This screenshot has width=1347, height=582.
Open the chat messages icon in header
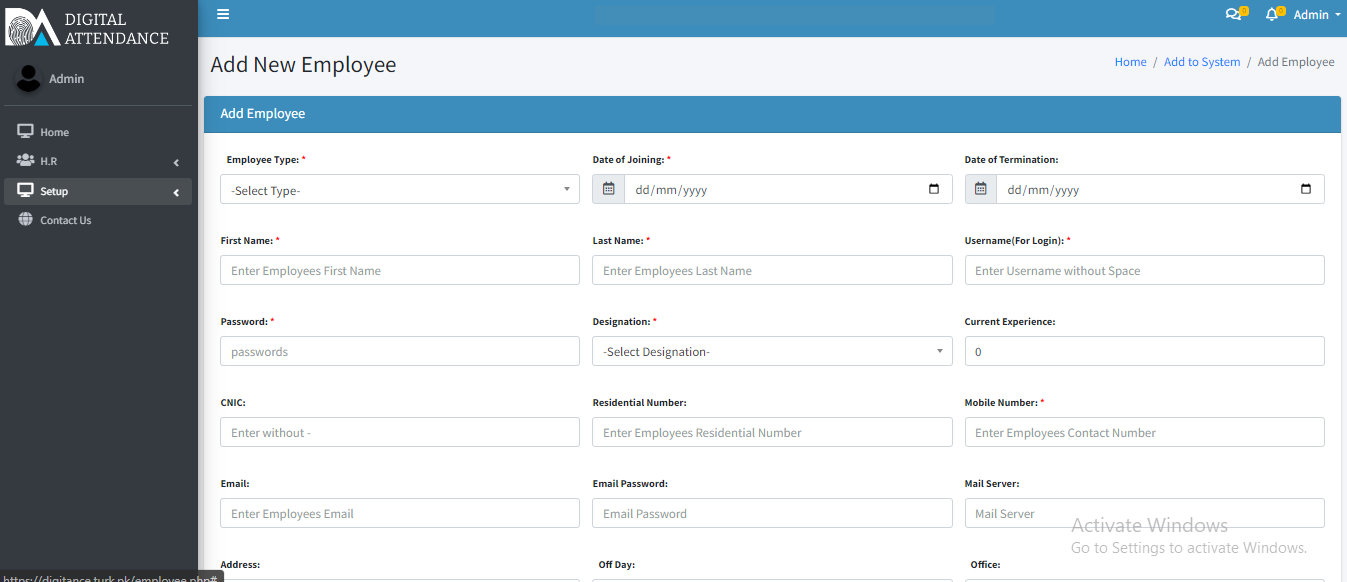click(1233, 15)
